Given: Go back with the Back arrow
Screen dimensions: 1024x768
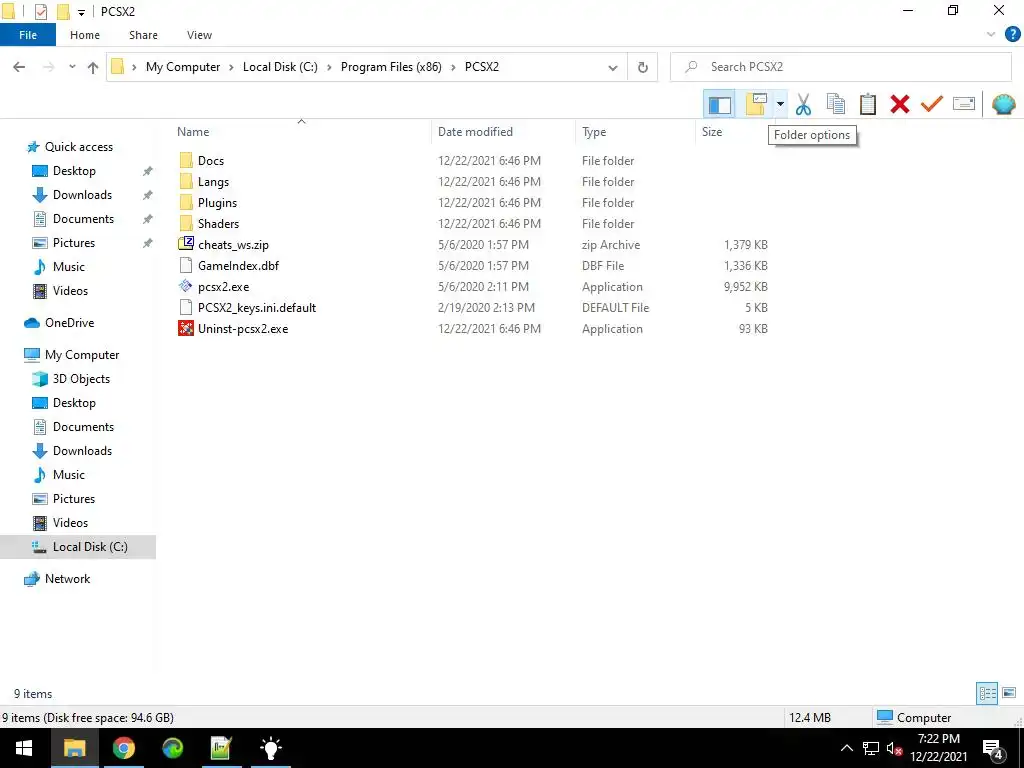Looking at the screenshot, I should tap(19, 67).
